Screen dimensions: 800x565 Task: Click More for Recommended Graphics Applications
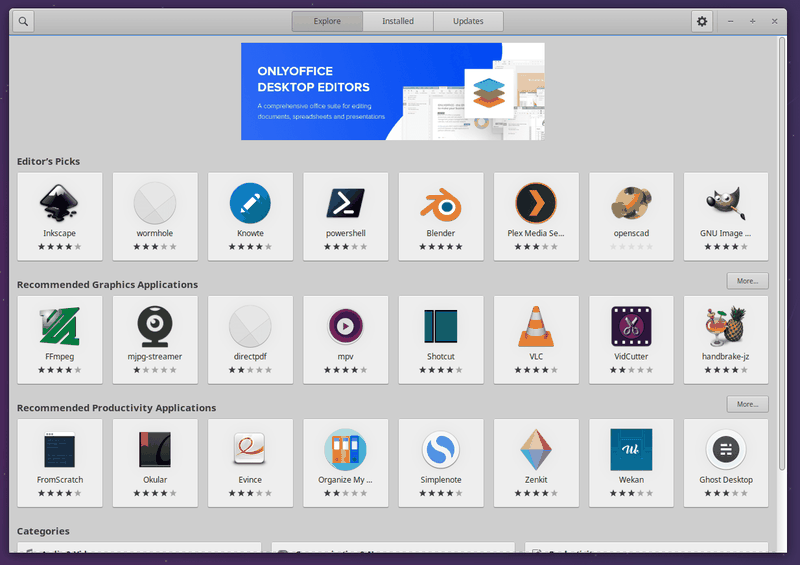pyautogui.click(x=747, y=281)
